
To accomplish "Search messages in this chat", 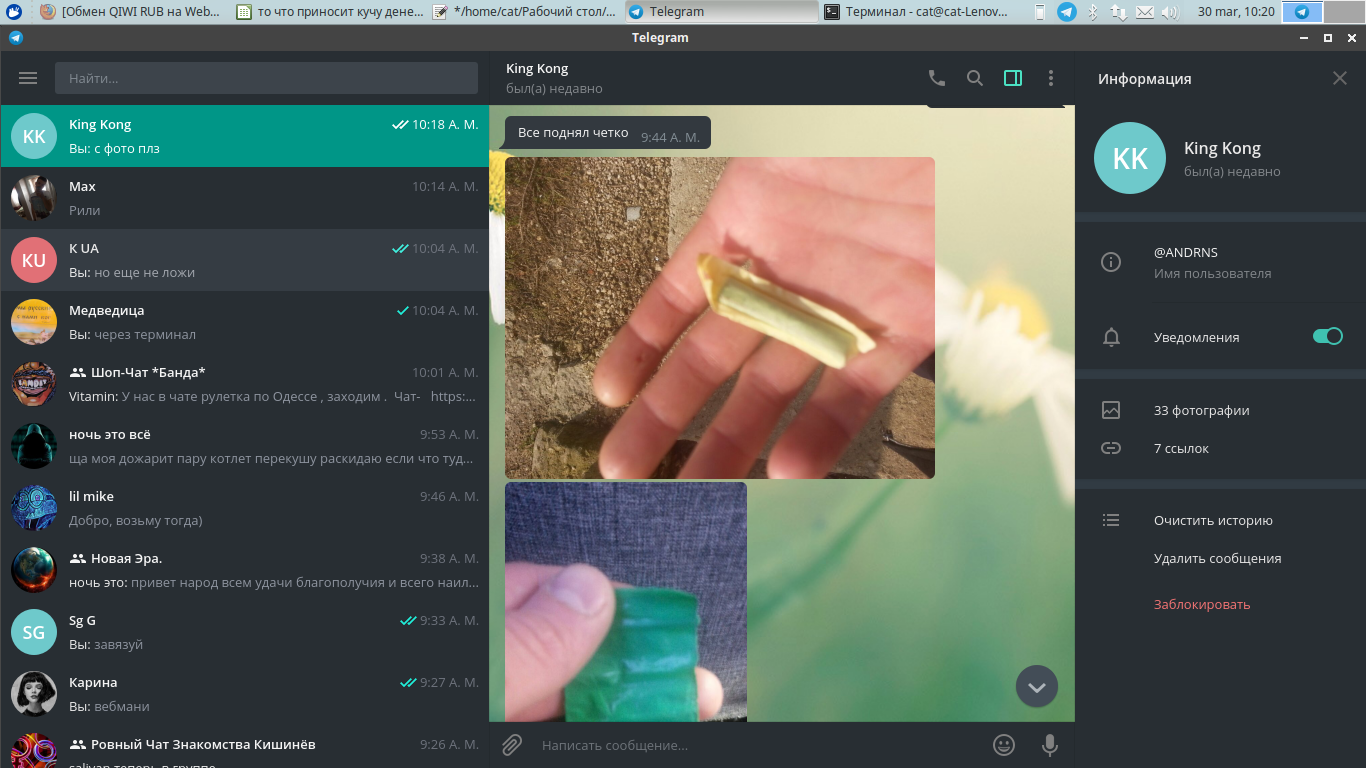I will pyautogui.click(x=974, y=78).
